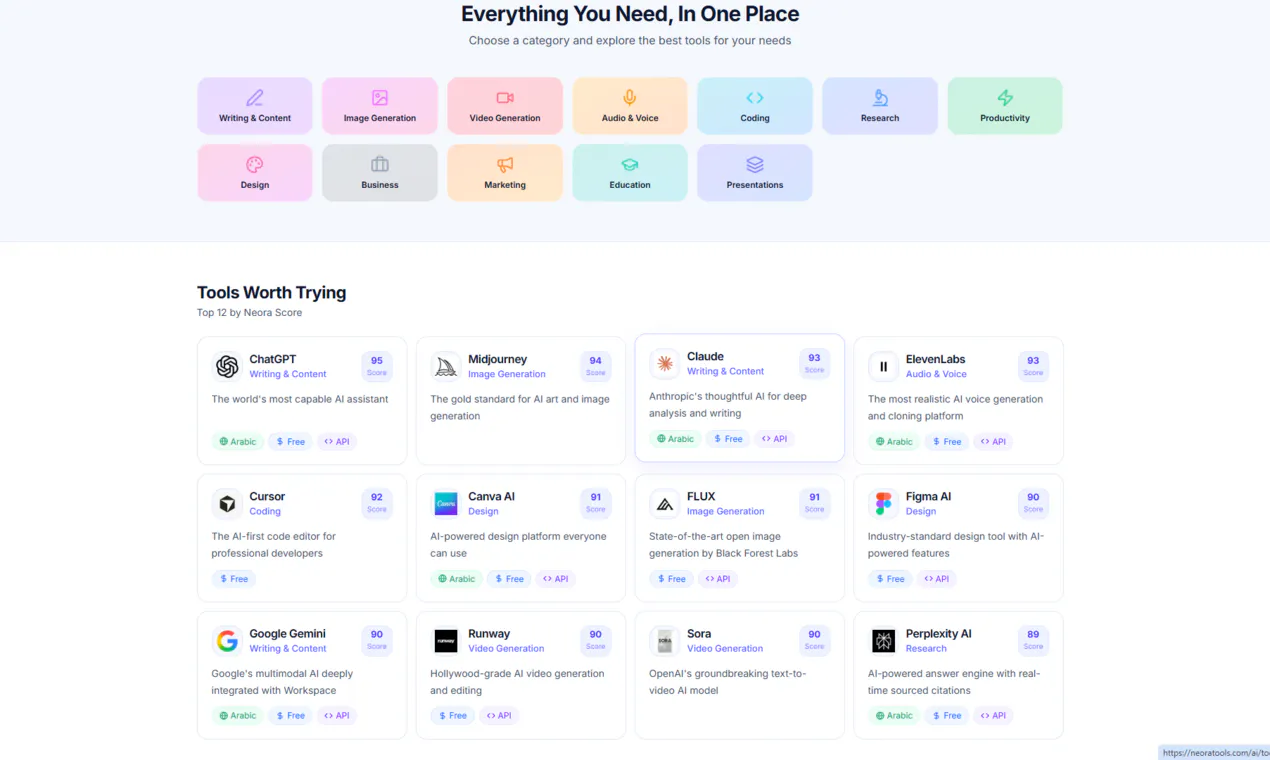Click the Runway logo icon
Image resolution: width=1270 pixels, height=760 pixels.
[x=446, y=641]
